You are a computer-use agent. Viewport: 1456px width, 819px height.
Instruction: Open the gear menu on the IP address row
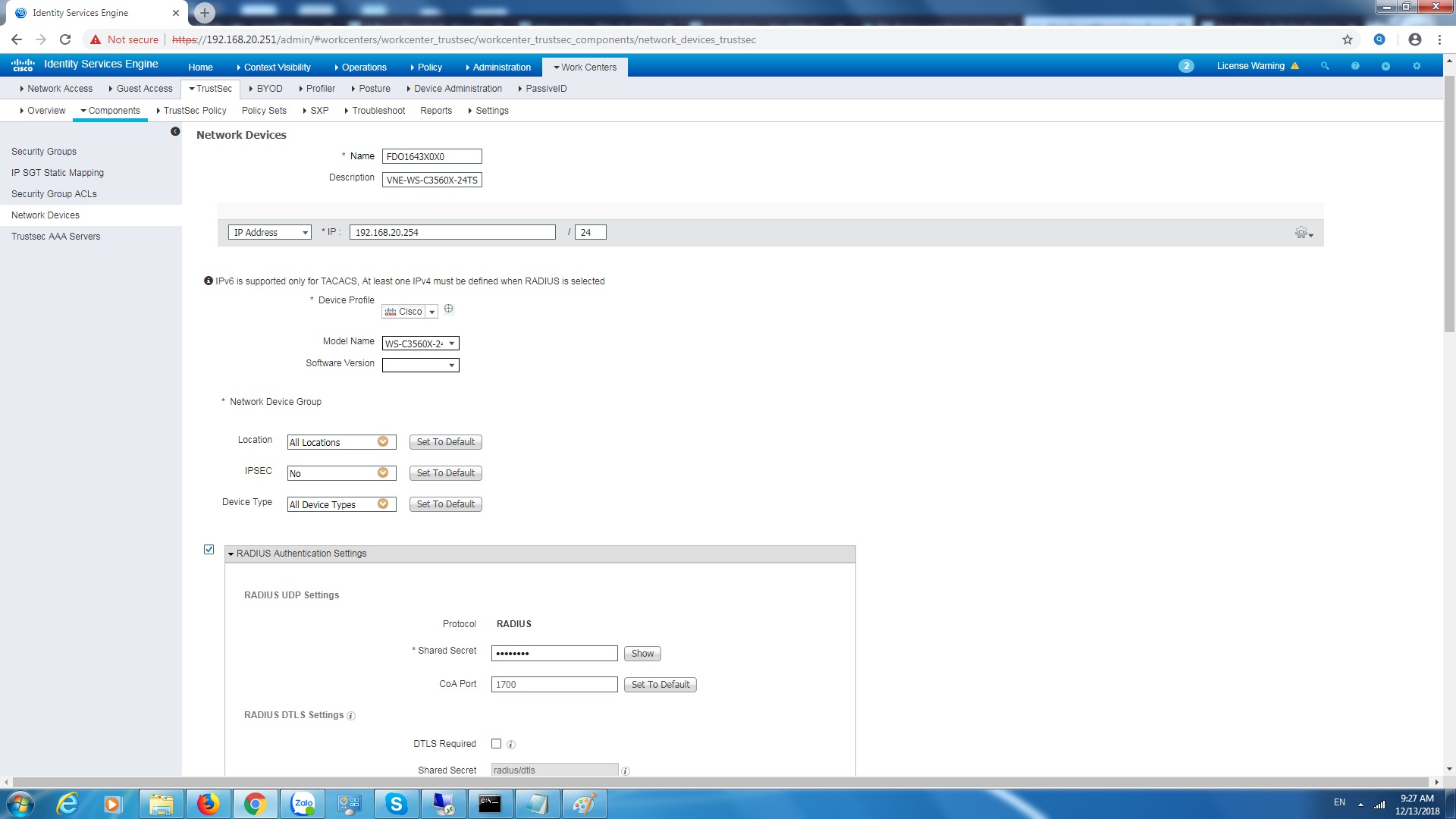pyautogui.click(x=1303, y=233)
